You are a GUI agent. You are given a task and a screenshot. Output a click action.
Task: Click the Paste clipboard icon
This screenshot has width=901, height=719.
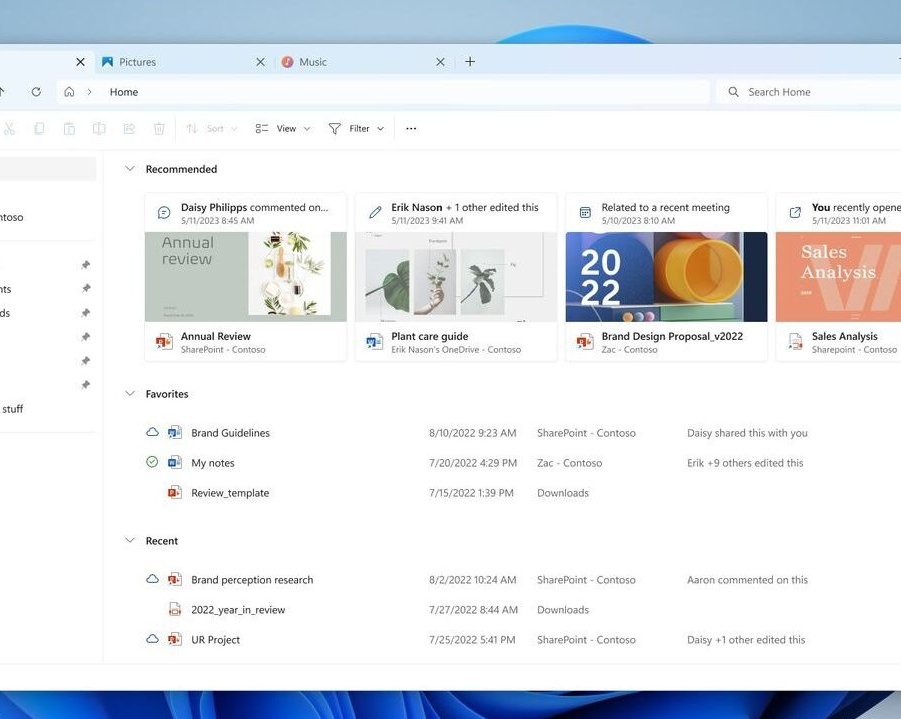pos(69,129)
